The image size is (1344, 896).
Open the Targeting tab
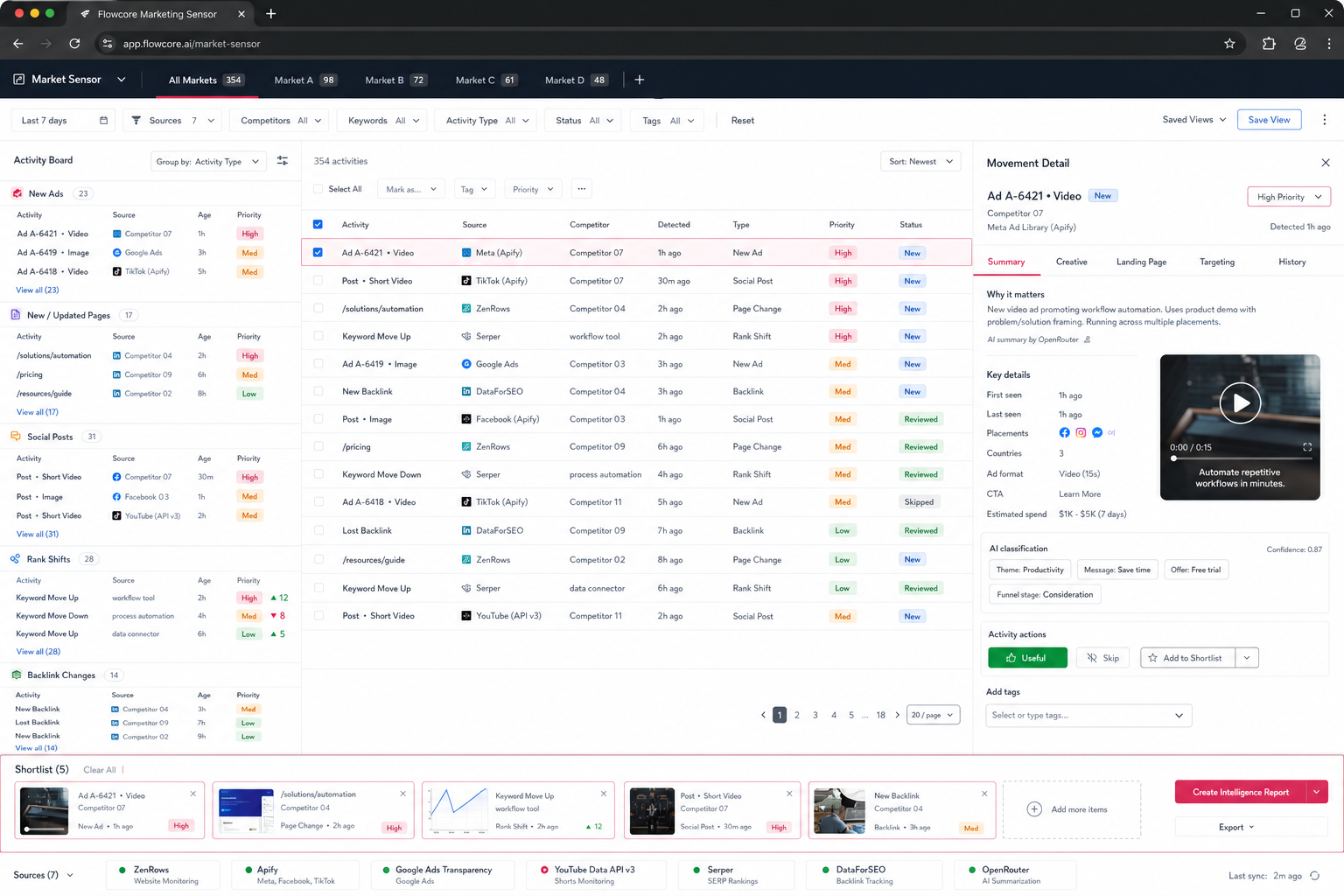tap(1216, 262)
